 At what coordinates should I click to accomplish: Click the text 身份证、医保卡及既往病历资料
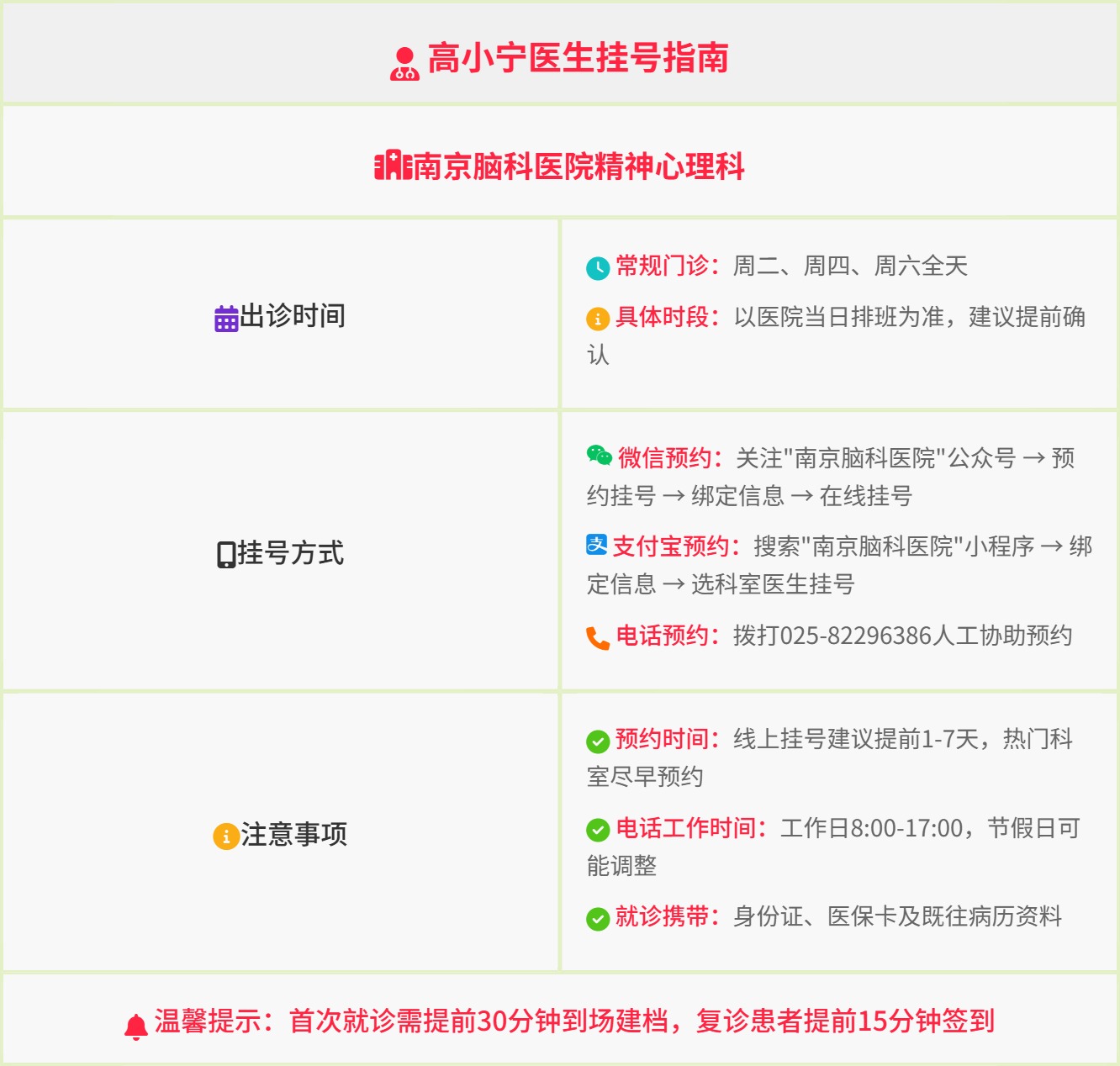click(898, 916)
